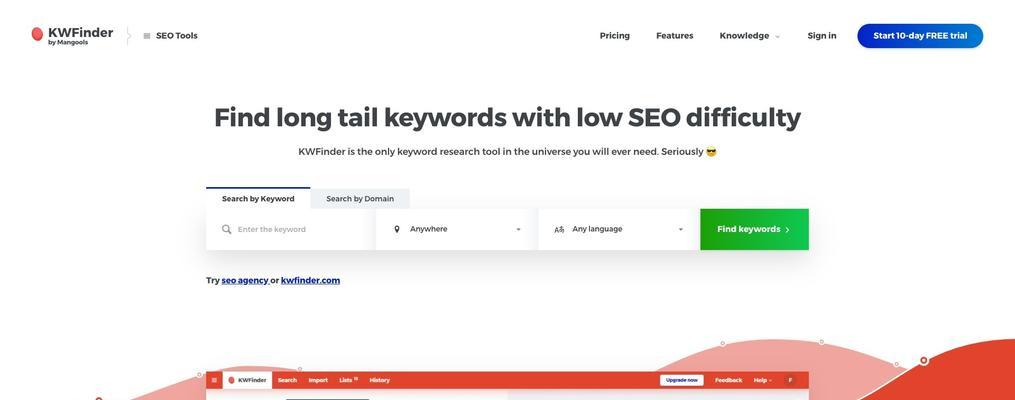Click the location pin icon beside Anywhere
Viewport: 1015px width, 400px height.
coord(397,229)
